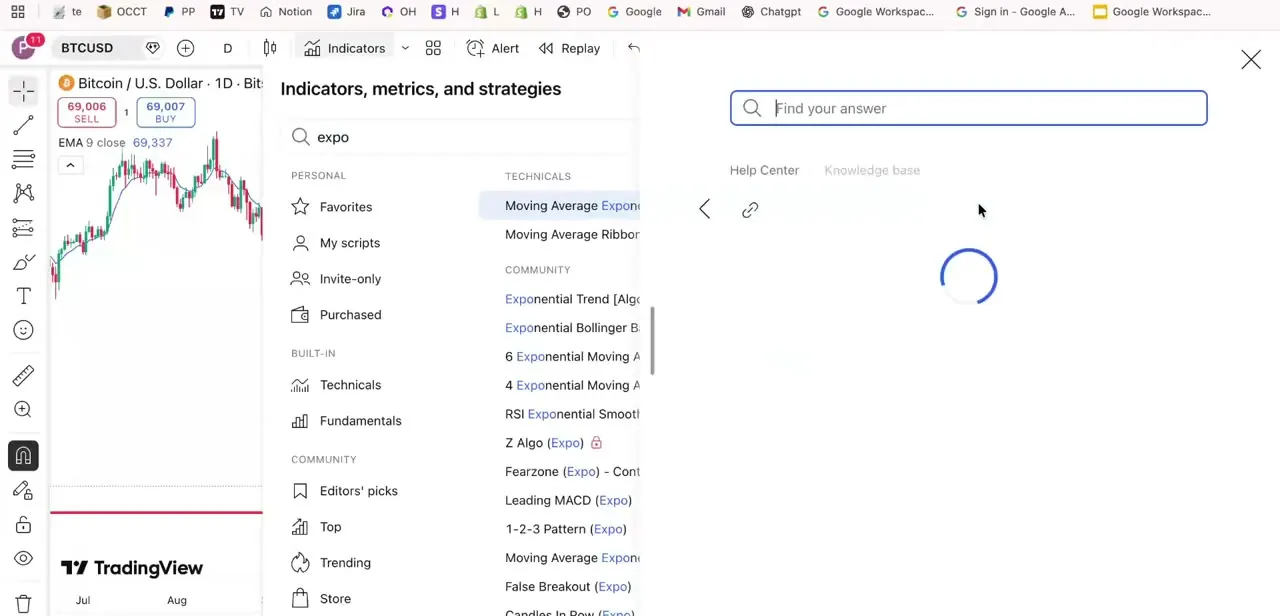The image size is (1280, 616).
Task: Select the crosshair cursor tool
Action: click(24, 91)
